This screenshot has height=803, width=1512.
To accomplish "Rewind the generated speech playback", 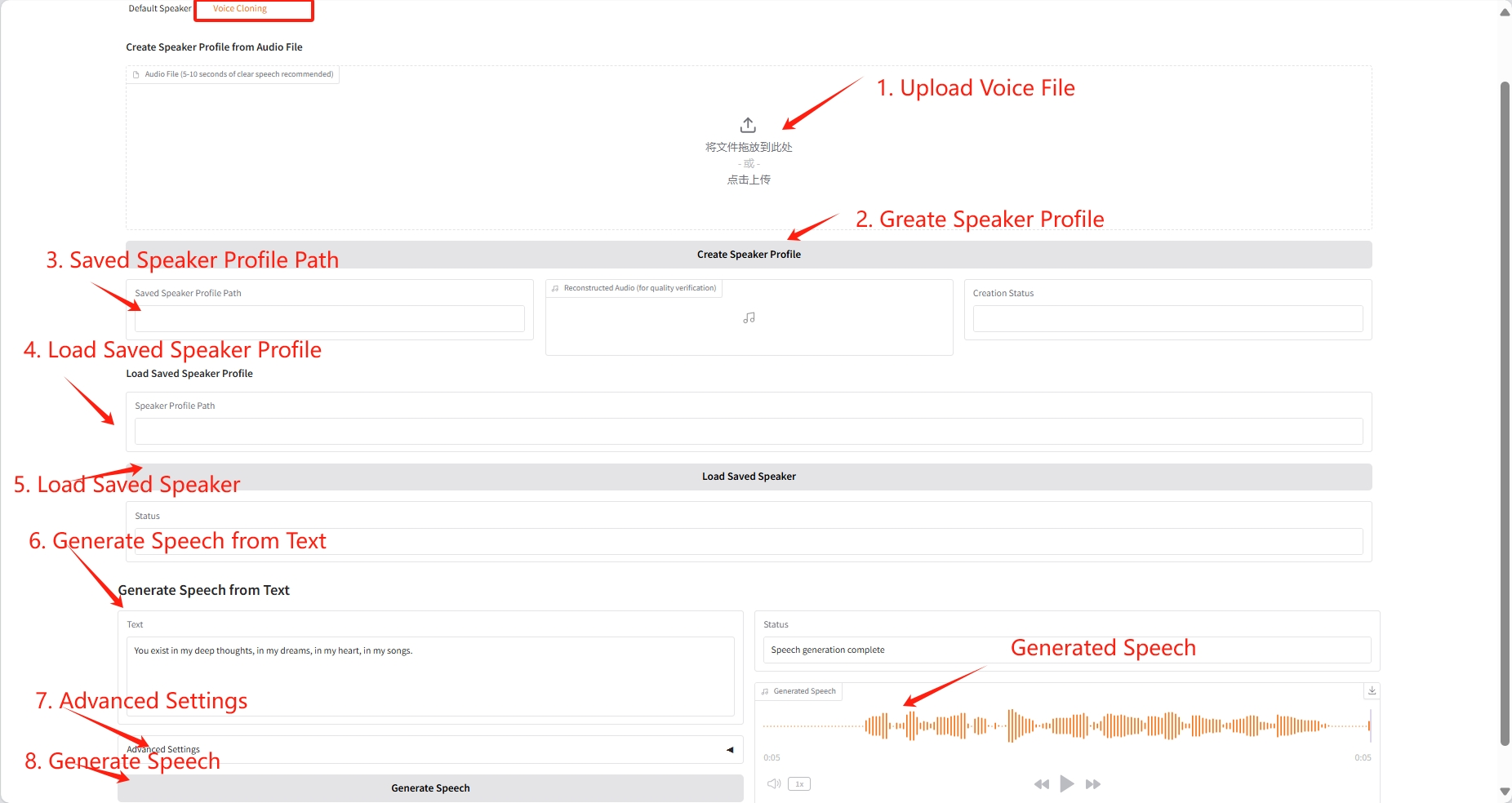I will tap(1041, 784).
